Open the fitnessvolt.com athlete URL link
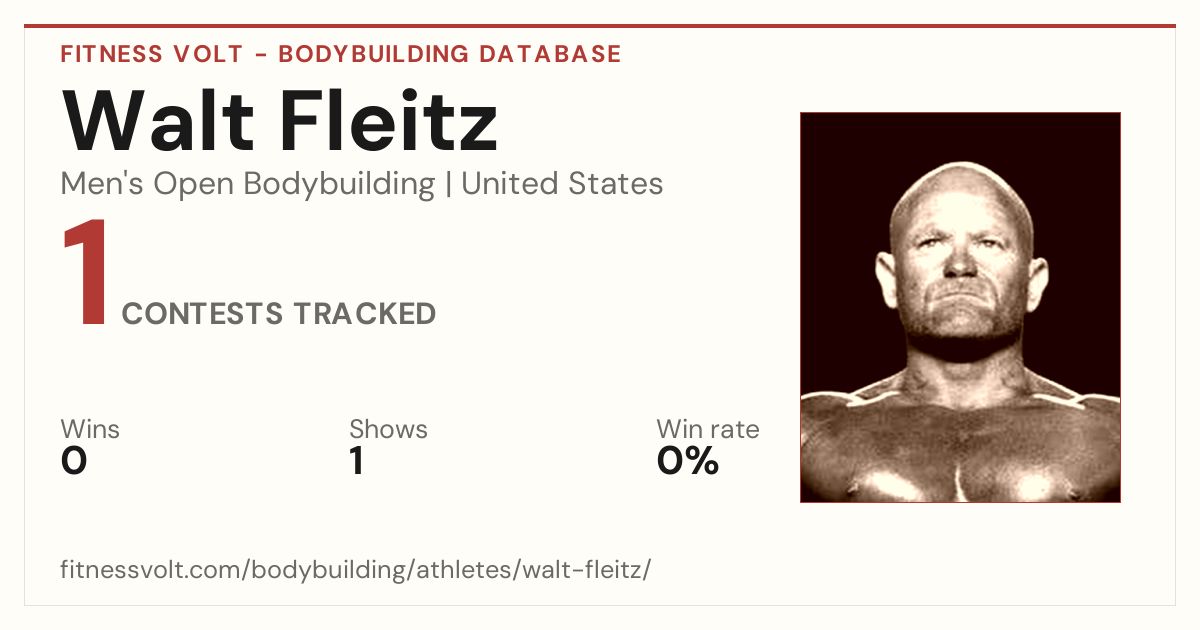Screen dimensions: 1200x630 pyautogui.click(x=356, y=571)
